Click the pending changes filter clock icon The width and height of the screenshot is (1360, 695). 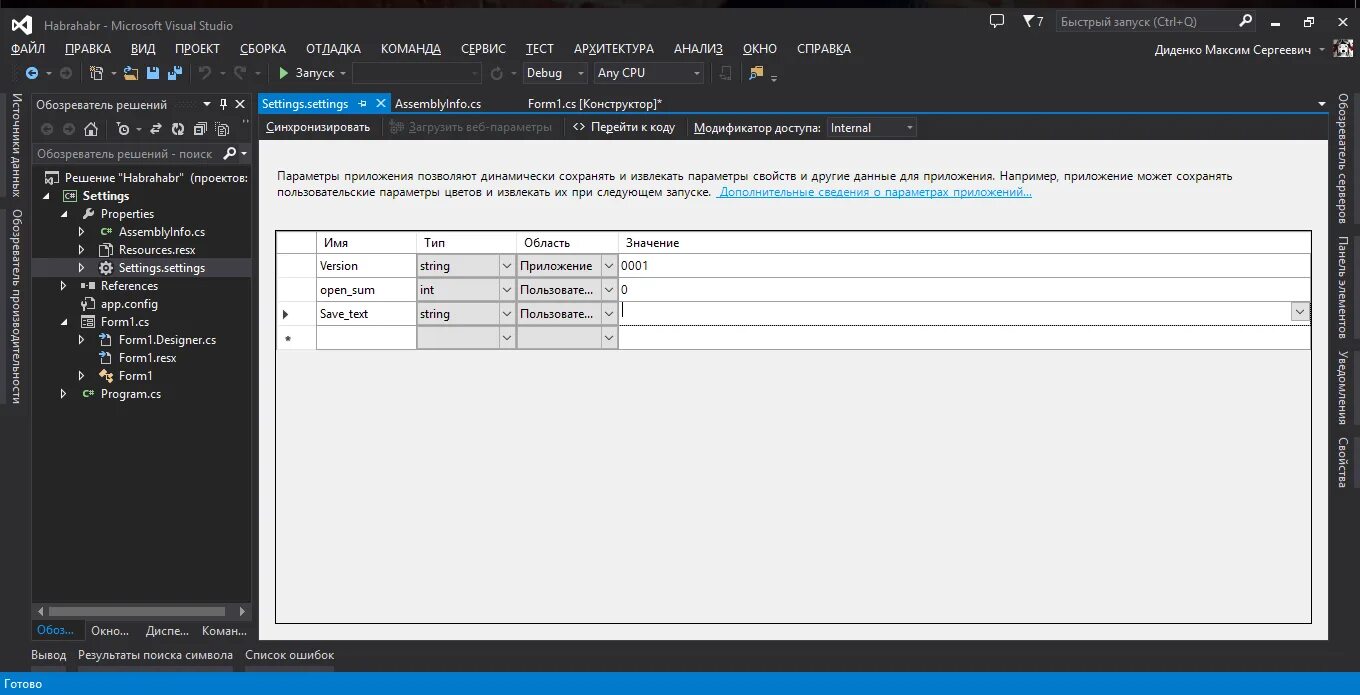(122, 129)
